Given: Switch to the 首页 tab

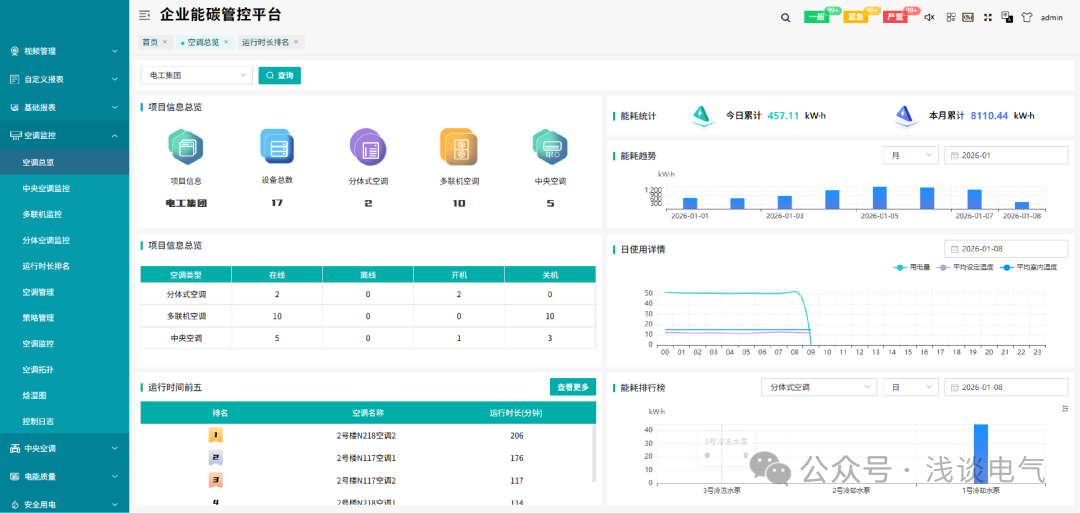Looking at the screenshot, I should point(149,42).
